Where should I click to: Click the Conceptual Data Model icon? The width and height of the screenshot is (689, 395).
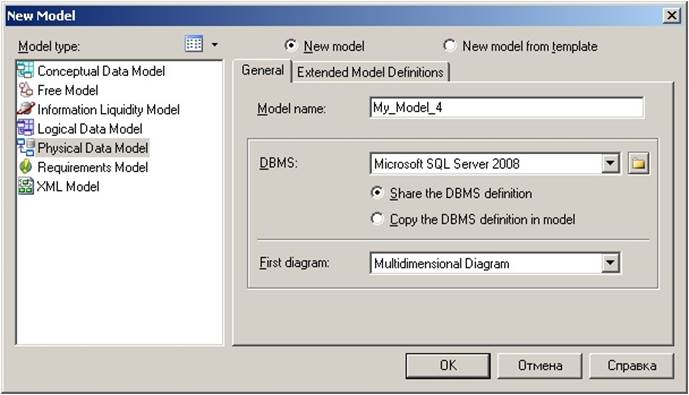[x=25, y=70]
